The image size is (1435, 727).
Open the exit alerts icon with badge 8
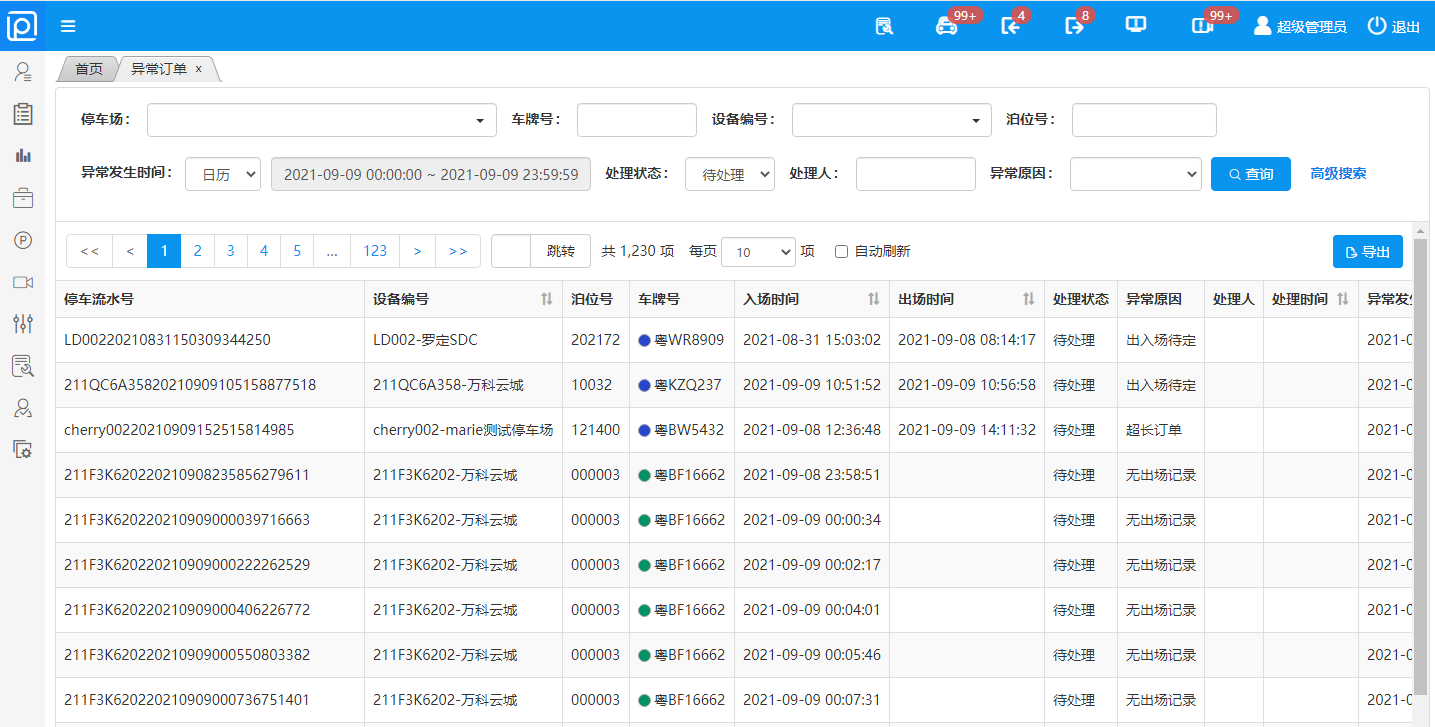click(x=1074, y=26)
